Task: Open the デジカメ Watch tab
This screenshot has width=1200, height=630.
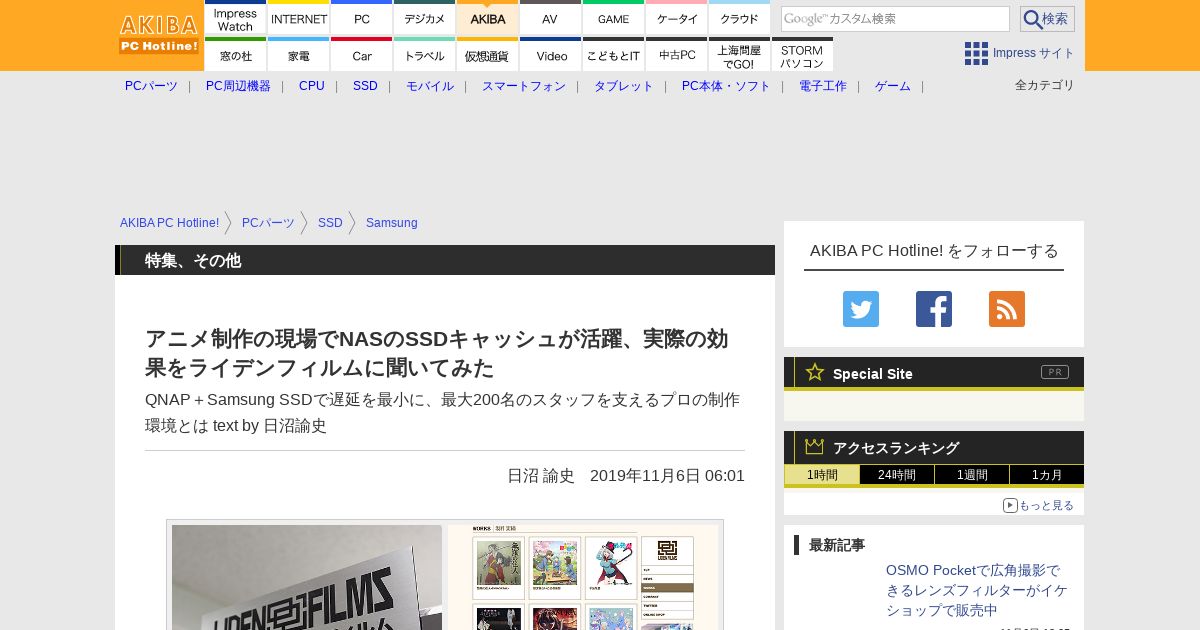Action: click(x=424, y=18)
